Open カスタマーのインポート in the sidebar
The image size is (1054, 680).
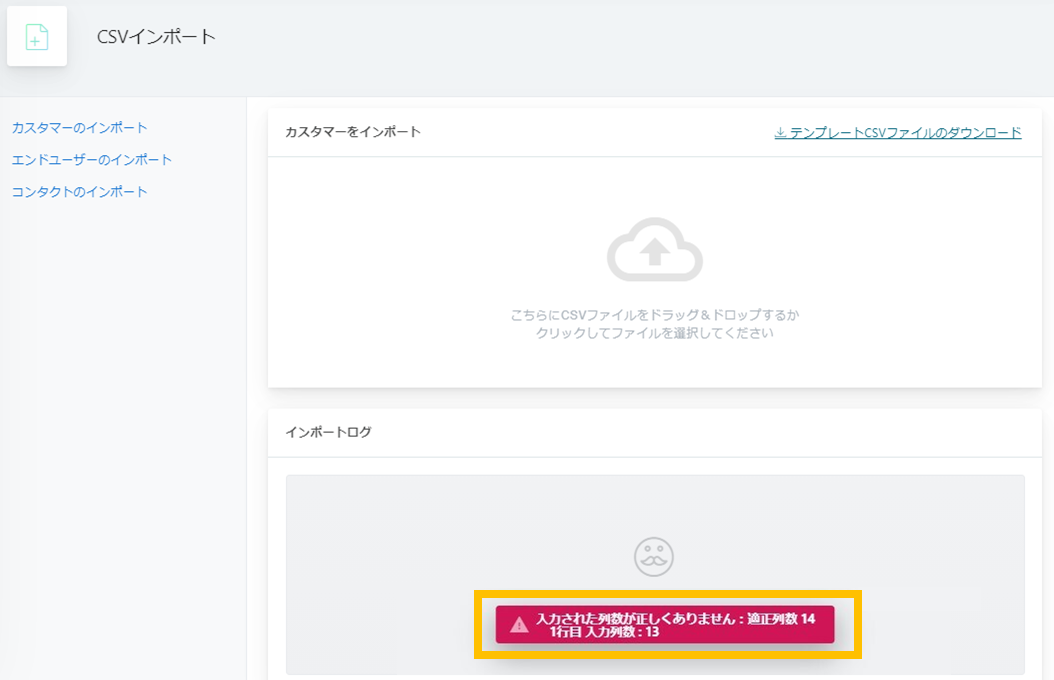pyautogui.click(x=79, y=128)
